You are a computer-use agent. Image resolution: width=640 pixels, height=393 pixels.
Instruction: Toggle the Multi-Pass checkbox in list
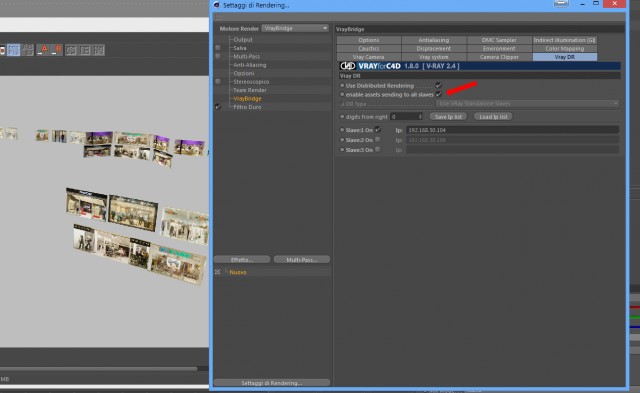click(x=218, y=56)
